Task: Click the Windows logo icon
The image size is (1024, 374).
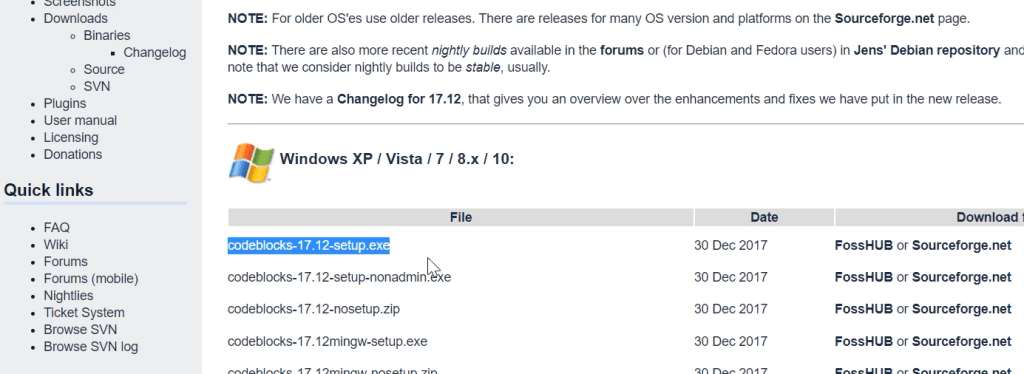Action: [x=251, y=163]
